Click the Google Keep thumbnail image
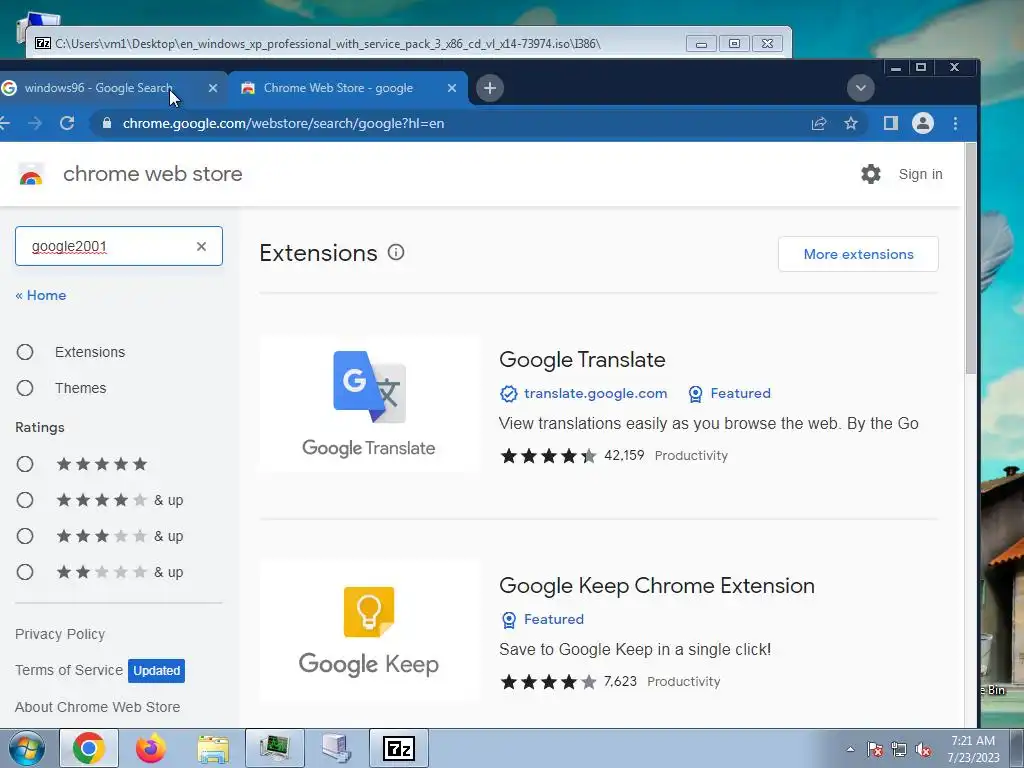 click(369, 630)
